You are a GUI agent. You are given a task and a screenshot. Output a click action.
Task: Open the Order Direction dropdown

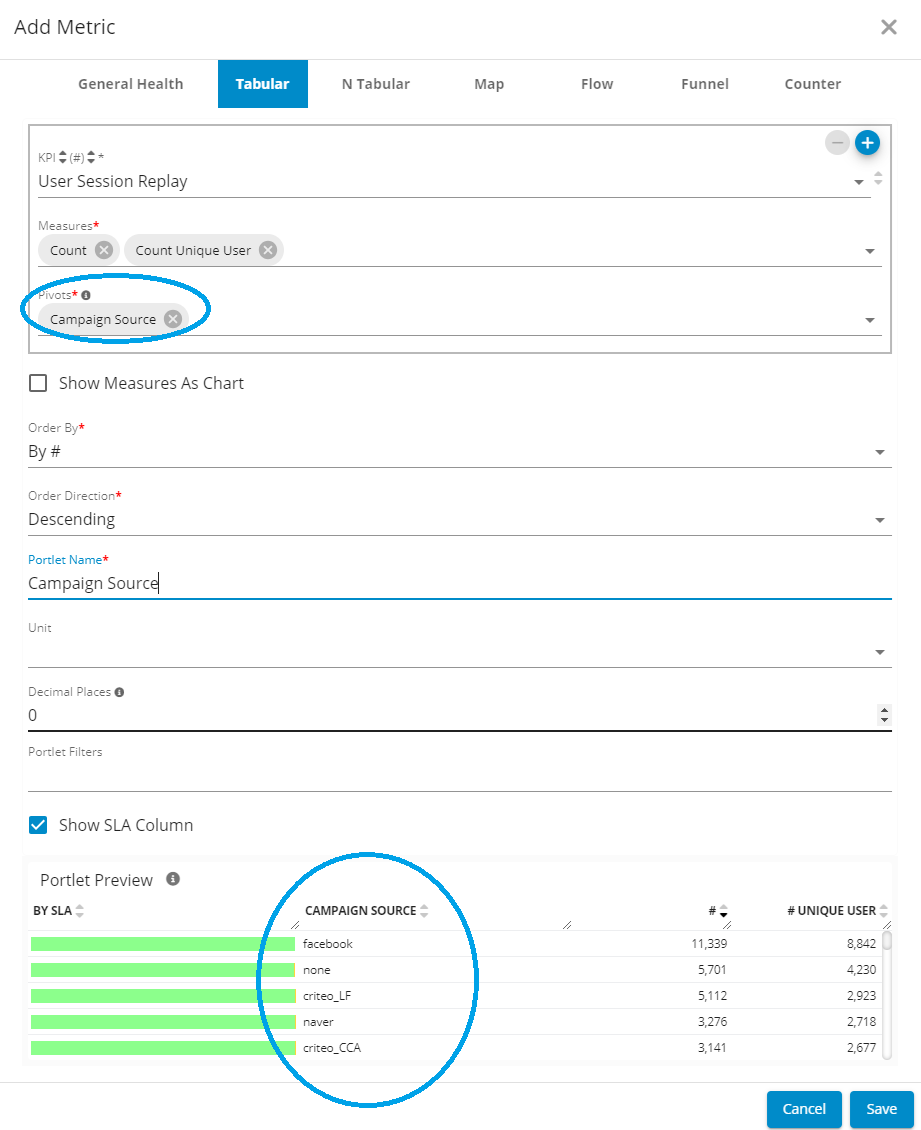point(879,520)
